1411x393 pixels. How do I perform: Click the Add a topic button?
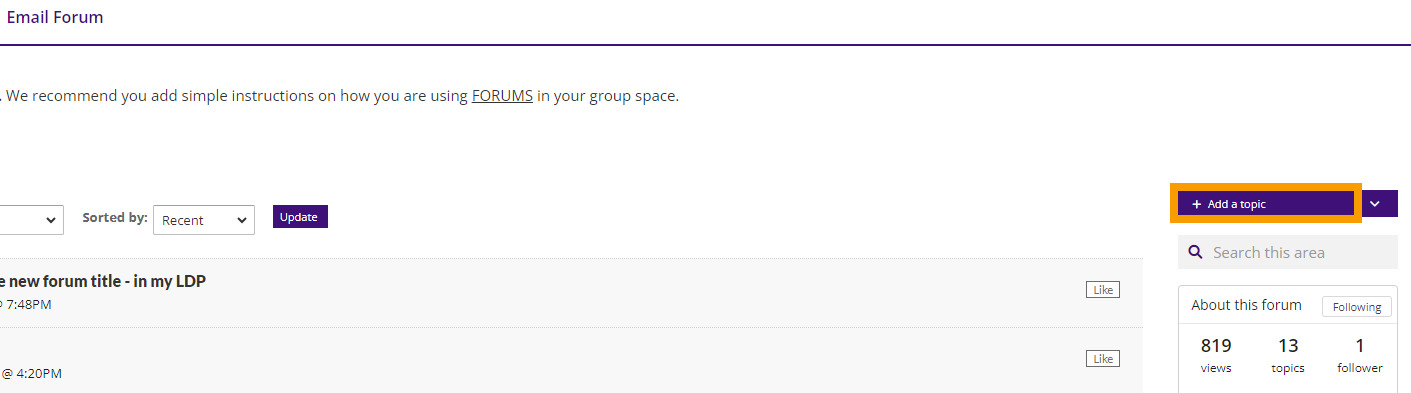click(1266, 204)
